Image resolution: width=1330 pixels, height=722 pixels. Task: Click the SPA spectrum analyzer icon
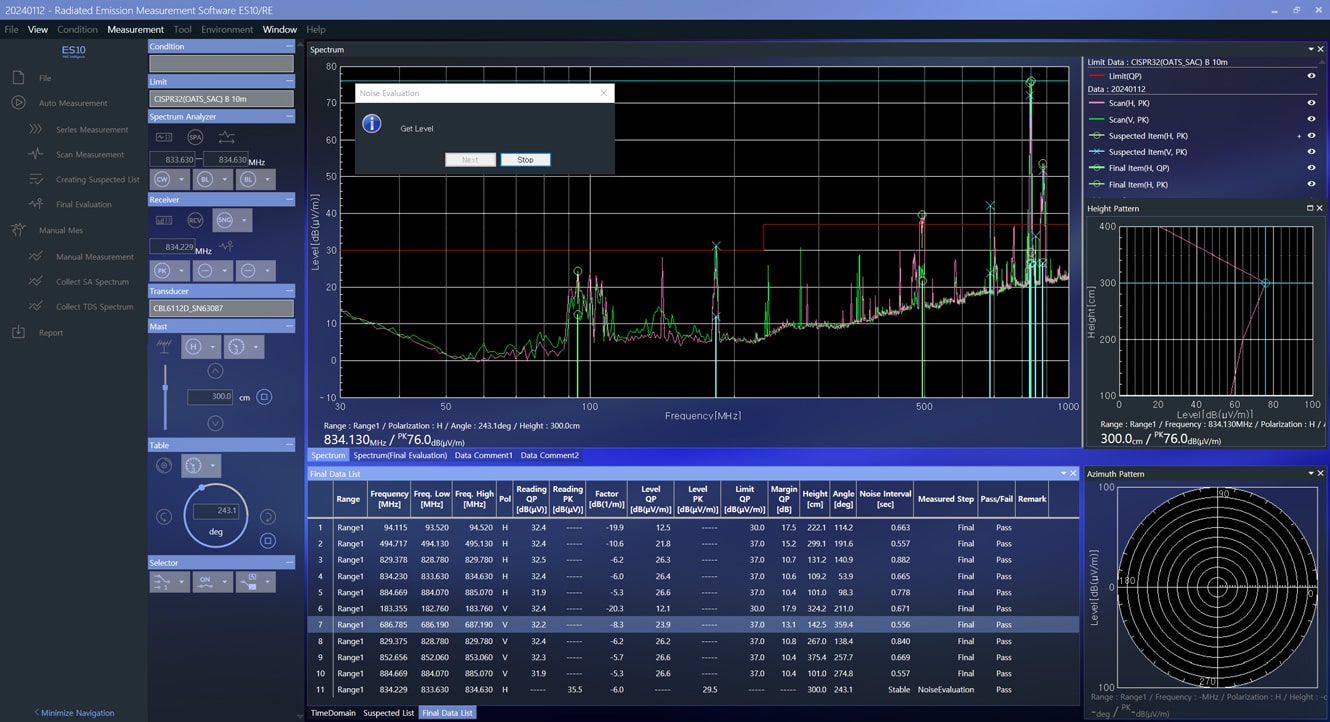point(195,137)
